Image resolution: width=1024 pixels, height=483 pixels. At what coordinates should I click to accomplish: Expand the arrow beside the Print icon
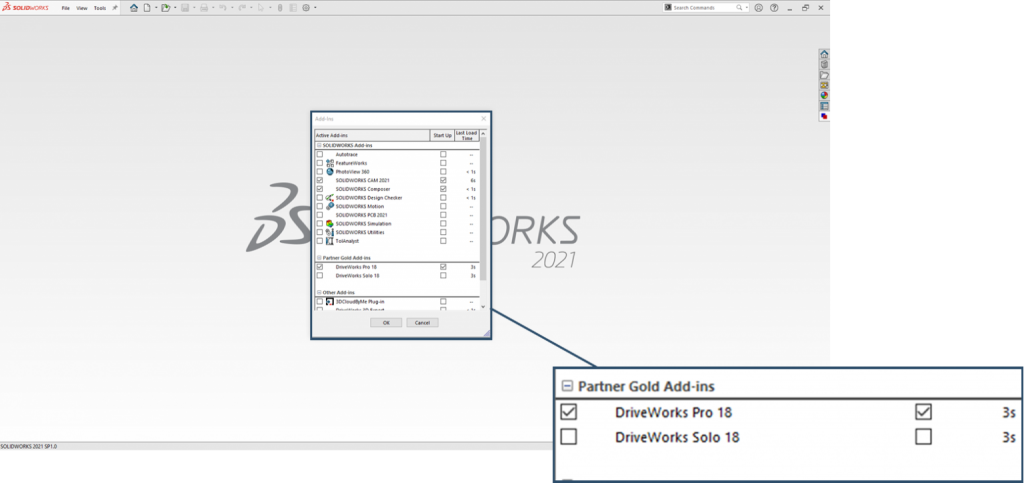(x=213, y=8)
